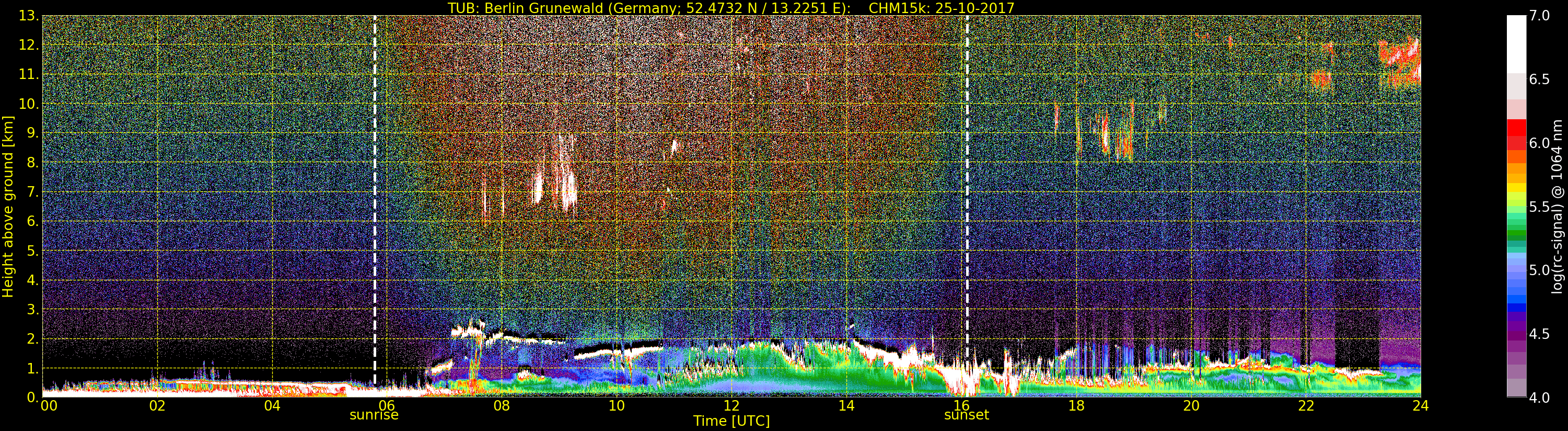Image resolution: width=1568 pixels, height=431 pixels.
Task: Click the '13.' height tick label
Action: click(x=29, y=16)
